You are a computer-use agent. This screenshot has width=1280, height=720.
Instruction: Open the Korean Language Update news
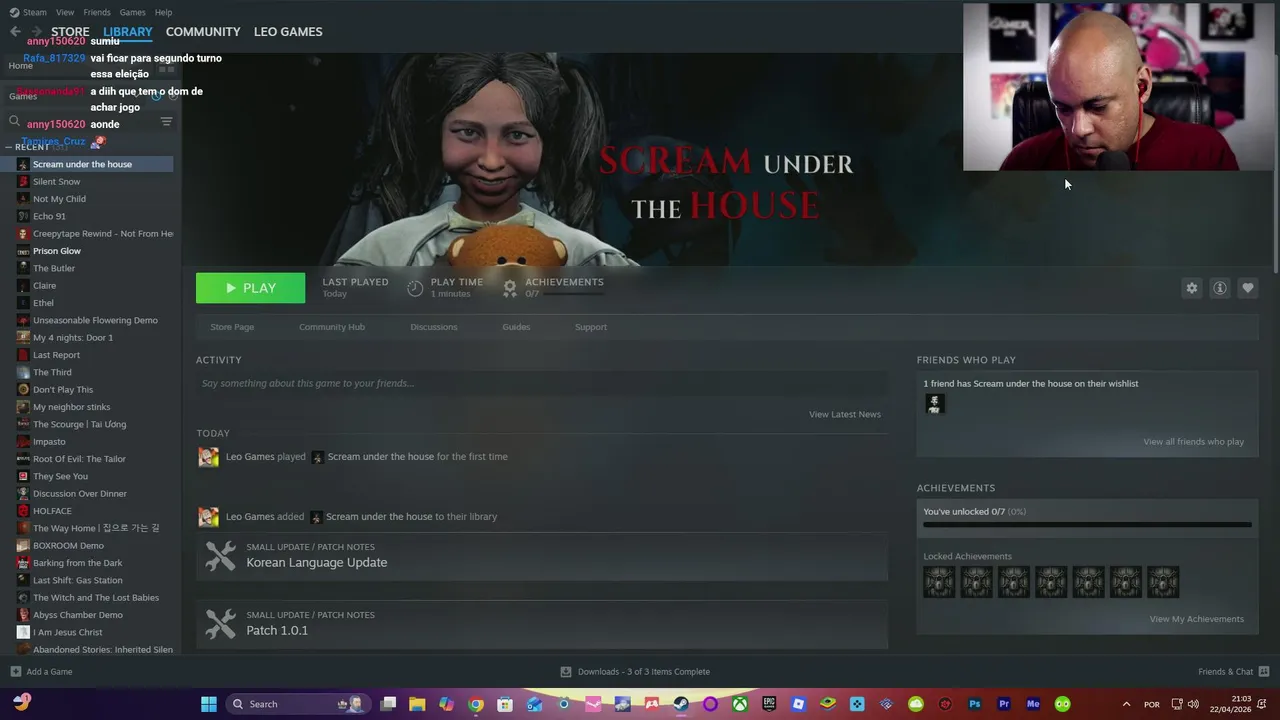pos(317,562)
